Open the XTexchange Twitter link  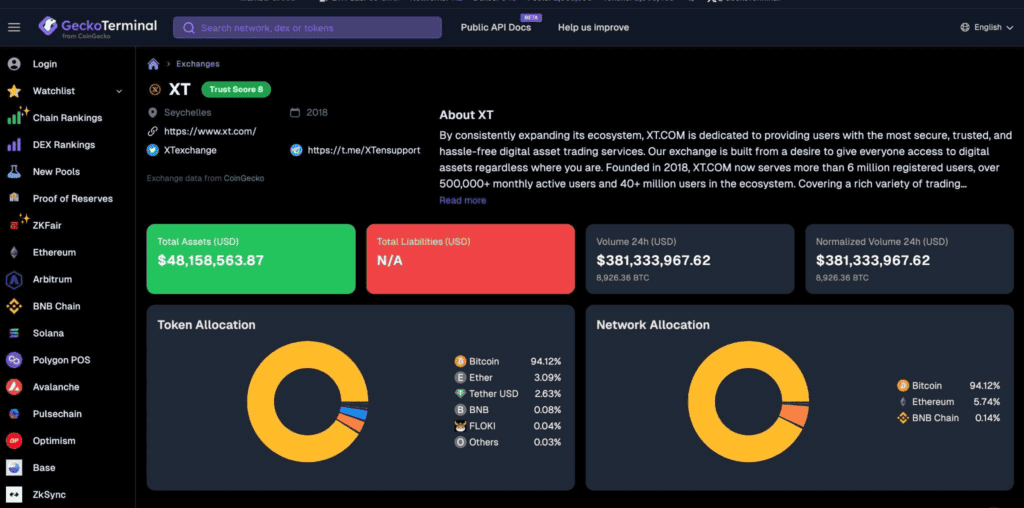click(190, 150)
